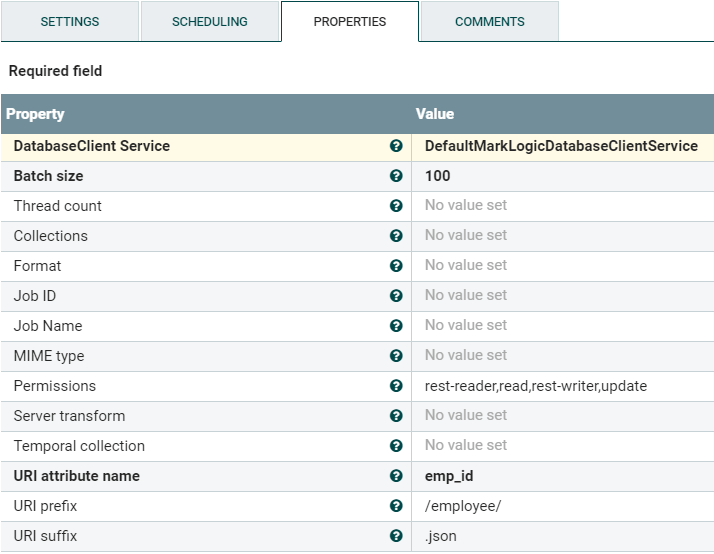Image resolution: width=714 pixels, height=554 pixels.
Task: Click help icon next to Collections
Action: [x=396, y=236]
